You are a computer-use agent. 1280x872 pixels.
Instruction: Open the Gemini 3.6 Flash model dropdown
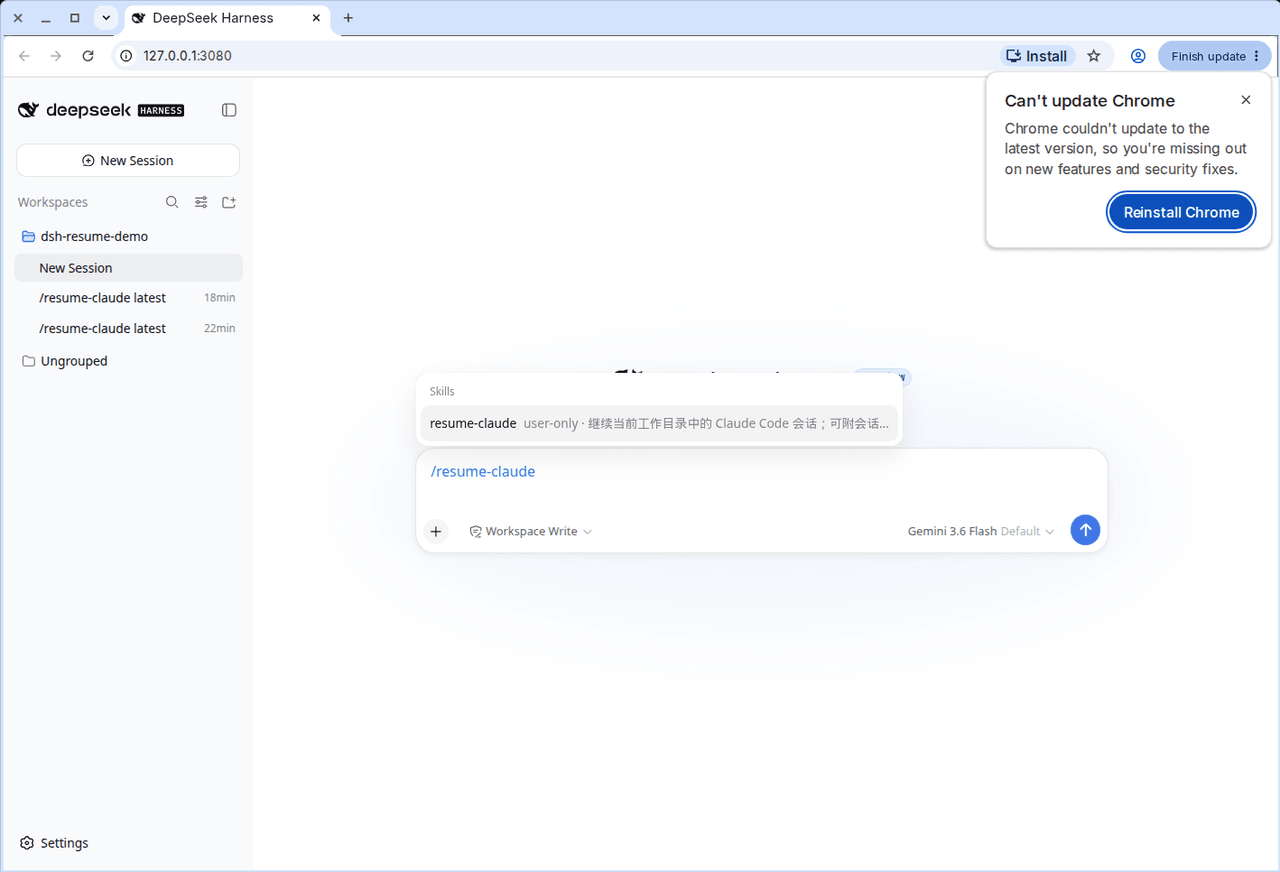[x=980, y=531]
